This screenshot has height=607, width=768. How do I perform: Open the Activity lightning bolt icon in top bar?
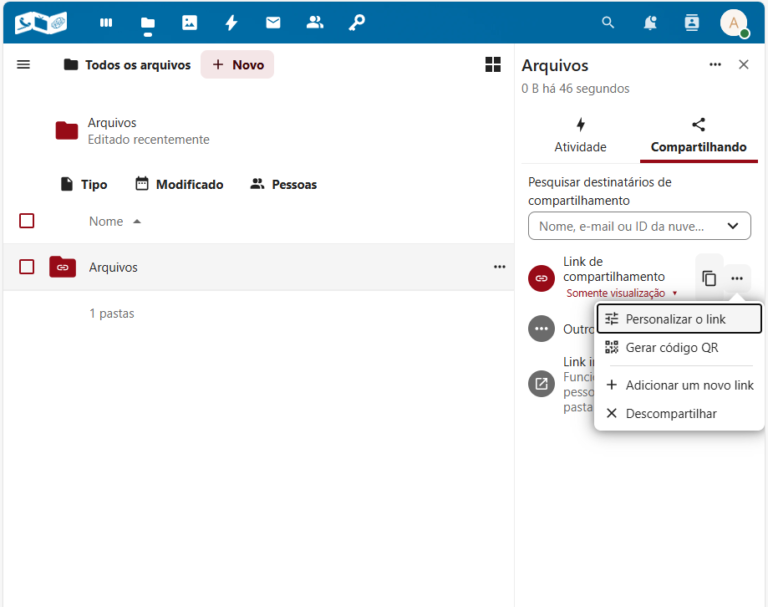pos(231,22)
